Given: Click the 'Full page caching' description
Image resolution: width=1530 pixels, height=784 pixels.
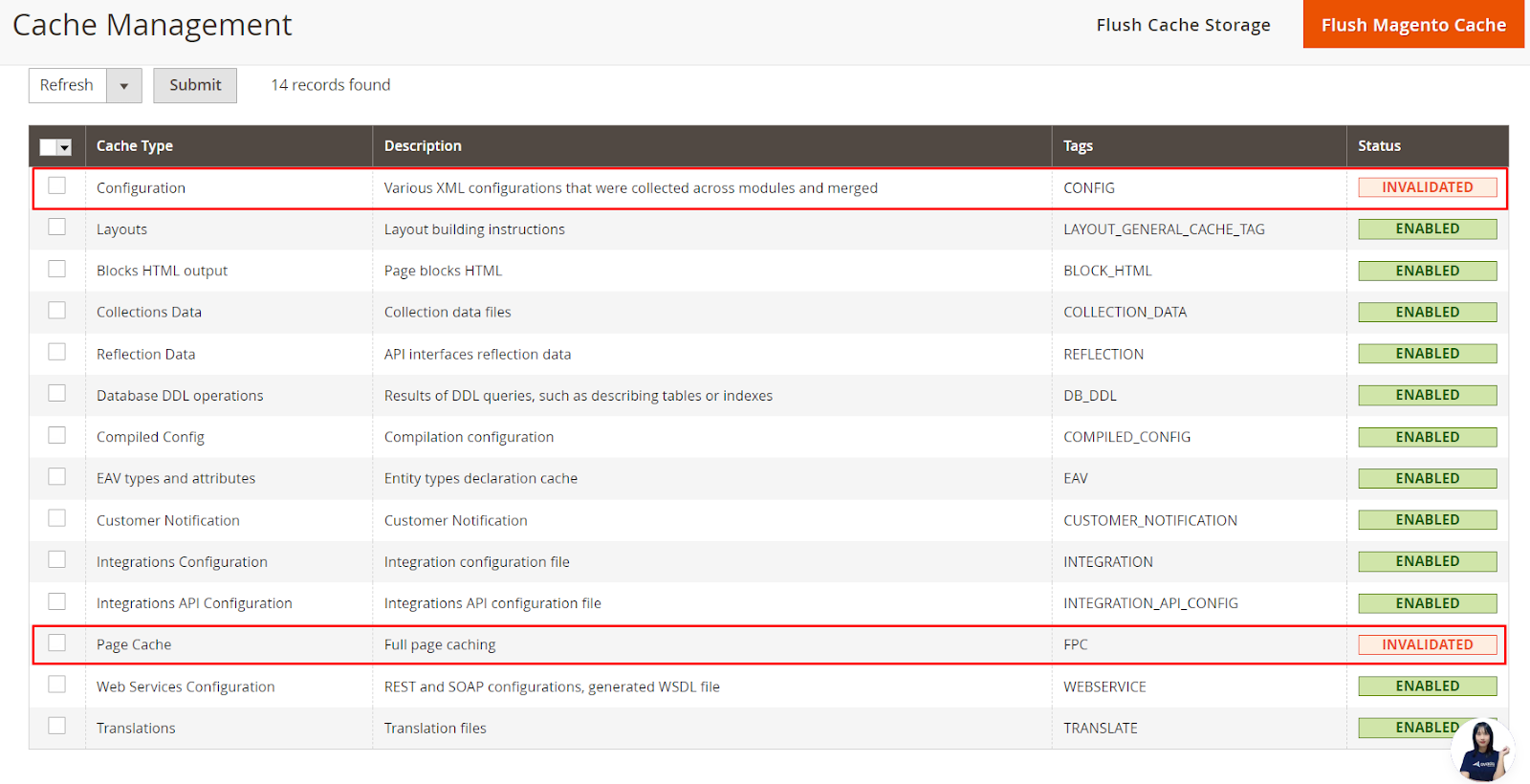Looking at the screenshot, I should coord(440,644).
